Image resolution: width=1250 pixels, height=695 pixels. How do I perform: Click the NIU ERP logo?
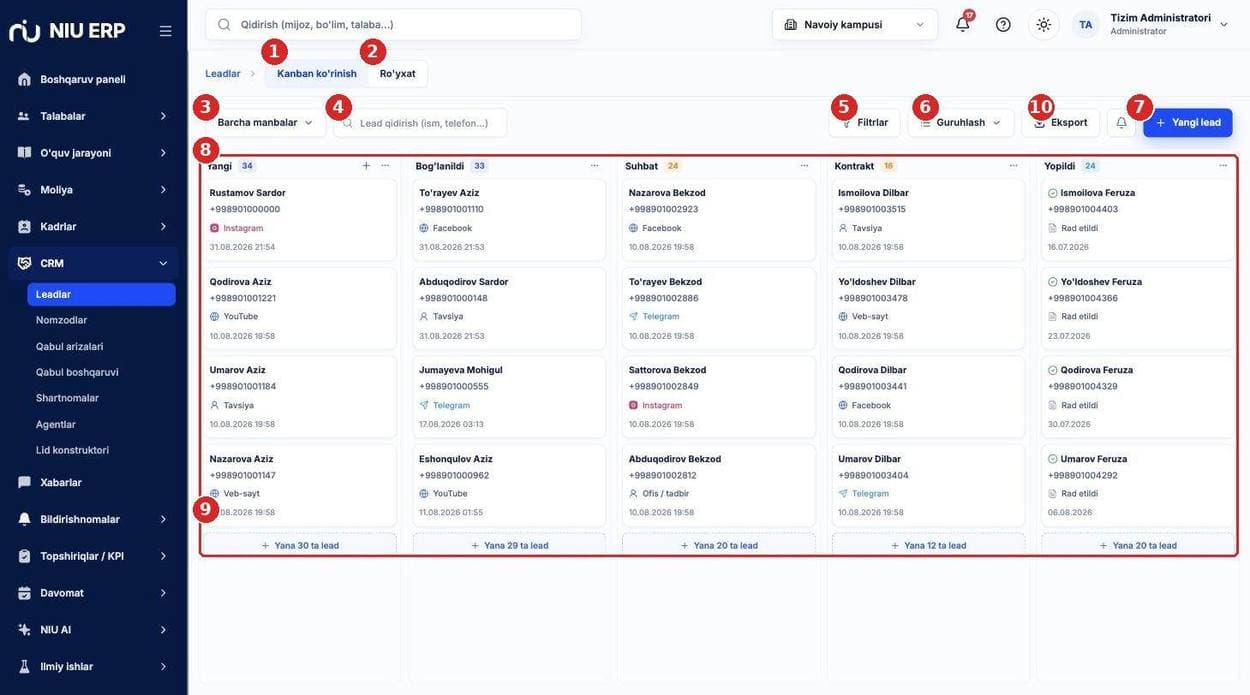(x=67, y=31)
